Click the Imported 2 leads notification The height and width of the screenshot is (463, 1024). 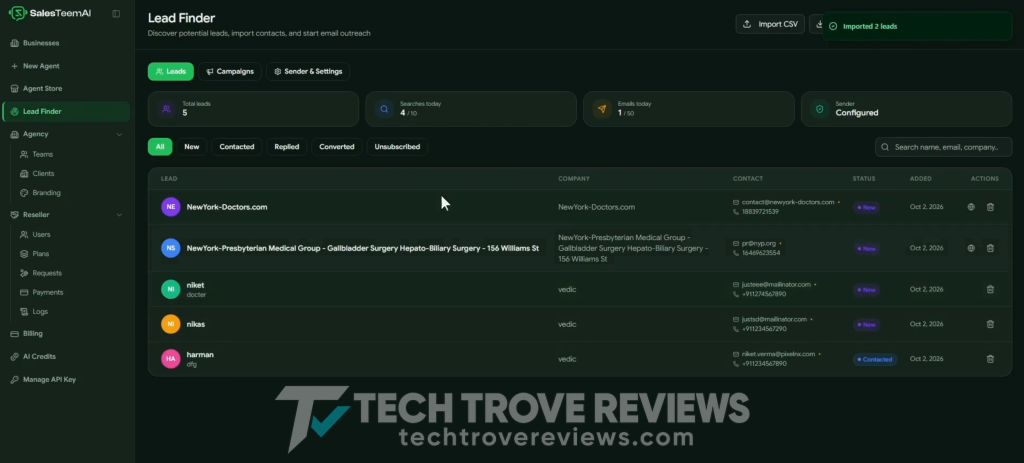click(916, 26)
